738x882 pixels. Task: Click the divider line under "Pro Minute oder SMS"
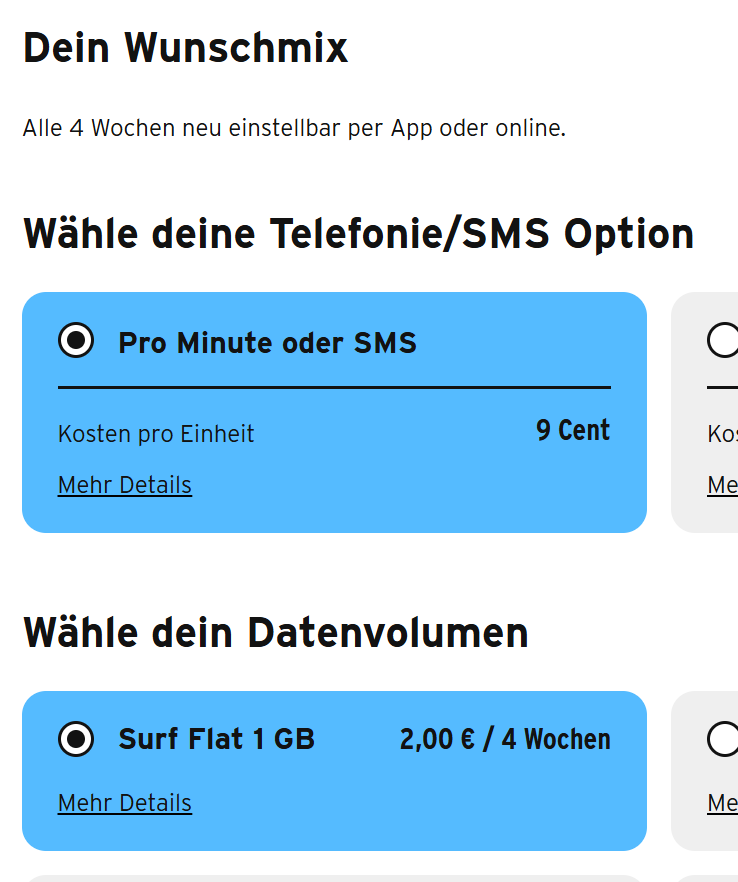click(x=334, y=387)
